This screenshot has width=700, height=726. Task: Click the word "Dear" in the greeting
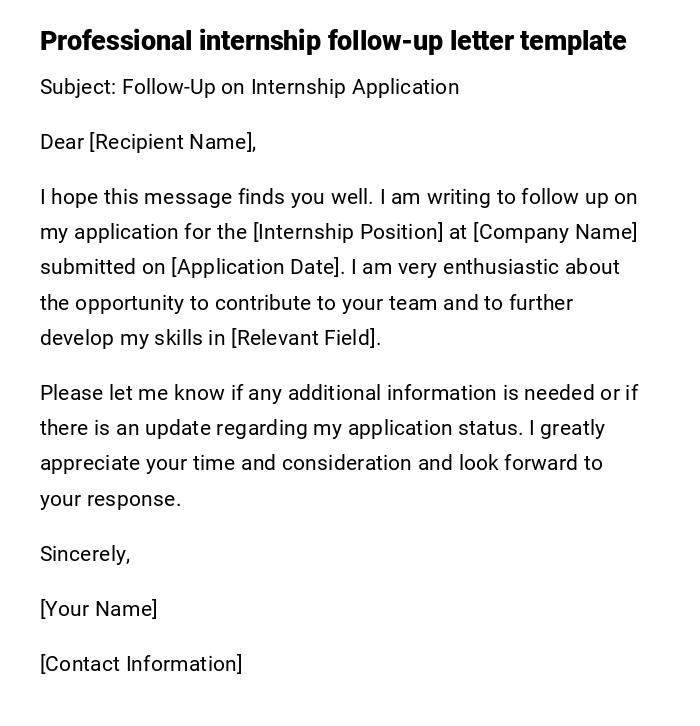coord(62,142)
